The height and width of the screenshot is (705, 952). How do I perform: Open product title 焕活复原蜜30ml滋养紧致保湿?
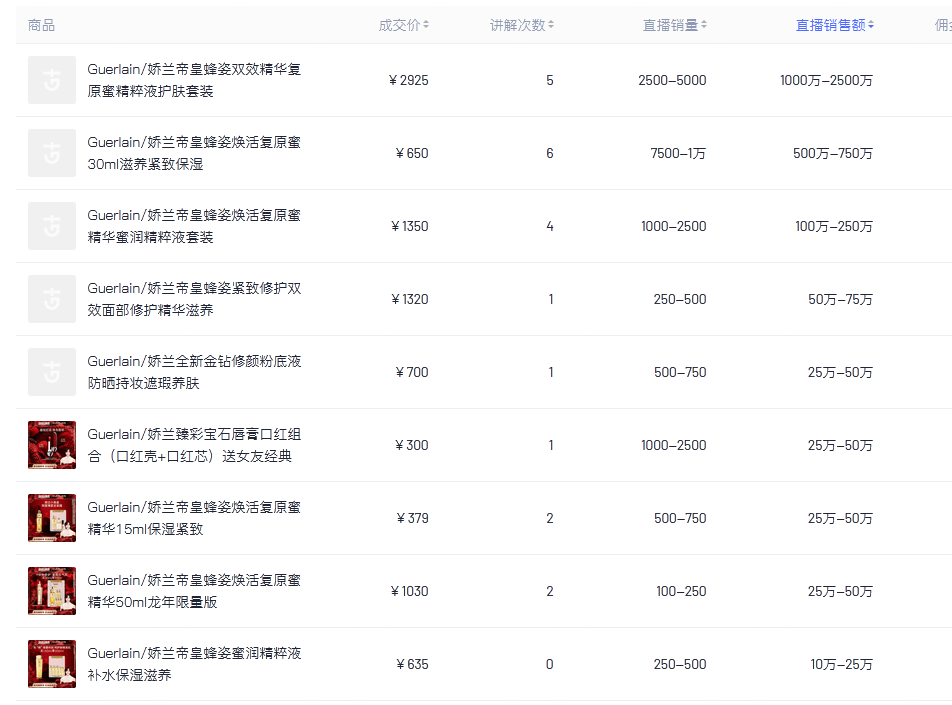(x=194, y=153)
